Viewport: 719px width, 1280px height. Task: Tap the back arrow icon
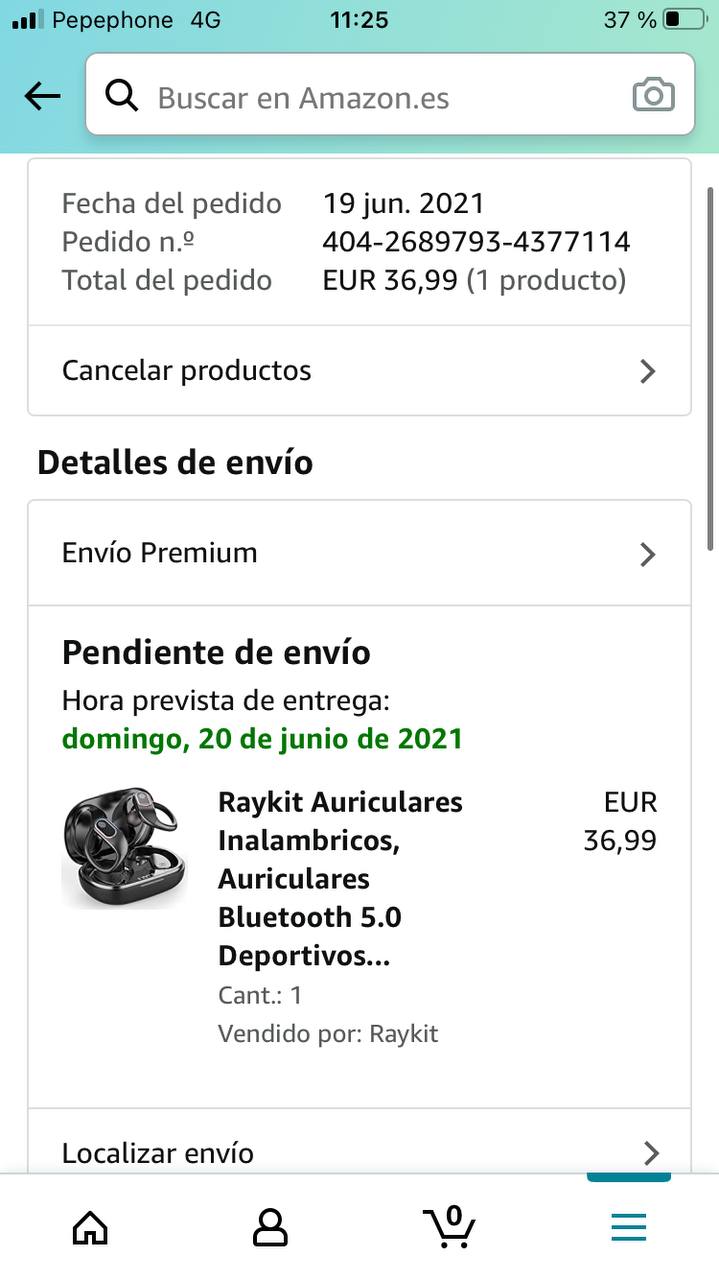(x=42, y=96)
